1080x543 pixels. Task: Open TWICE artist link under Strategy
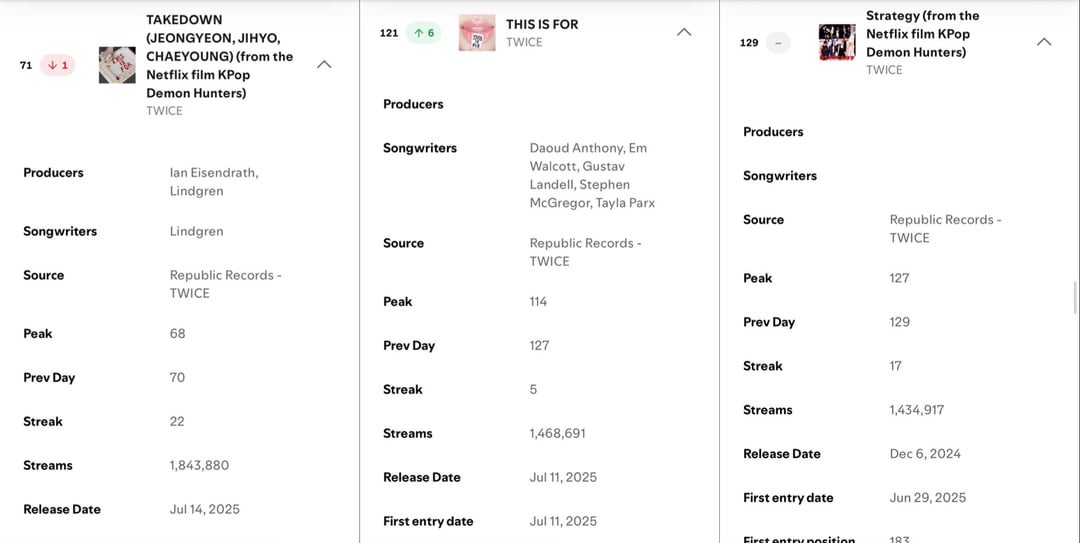click(x=884, y=70)
